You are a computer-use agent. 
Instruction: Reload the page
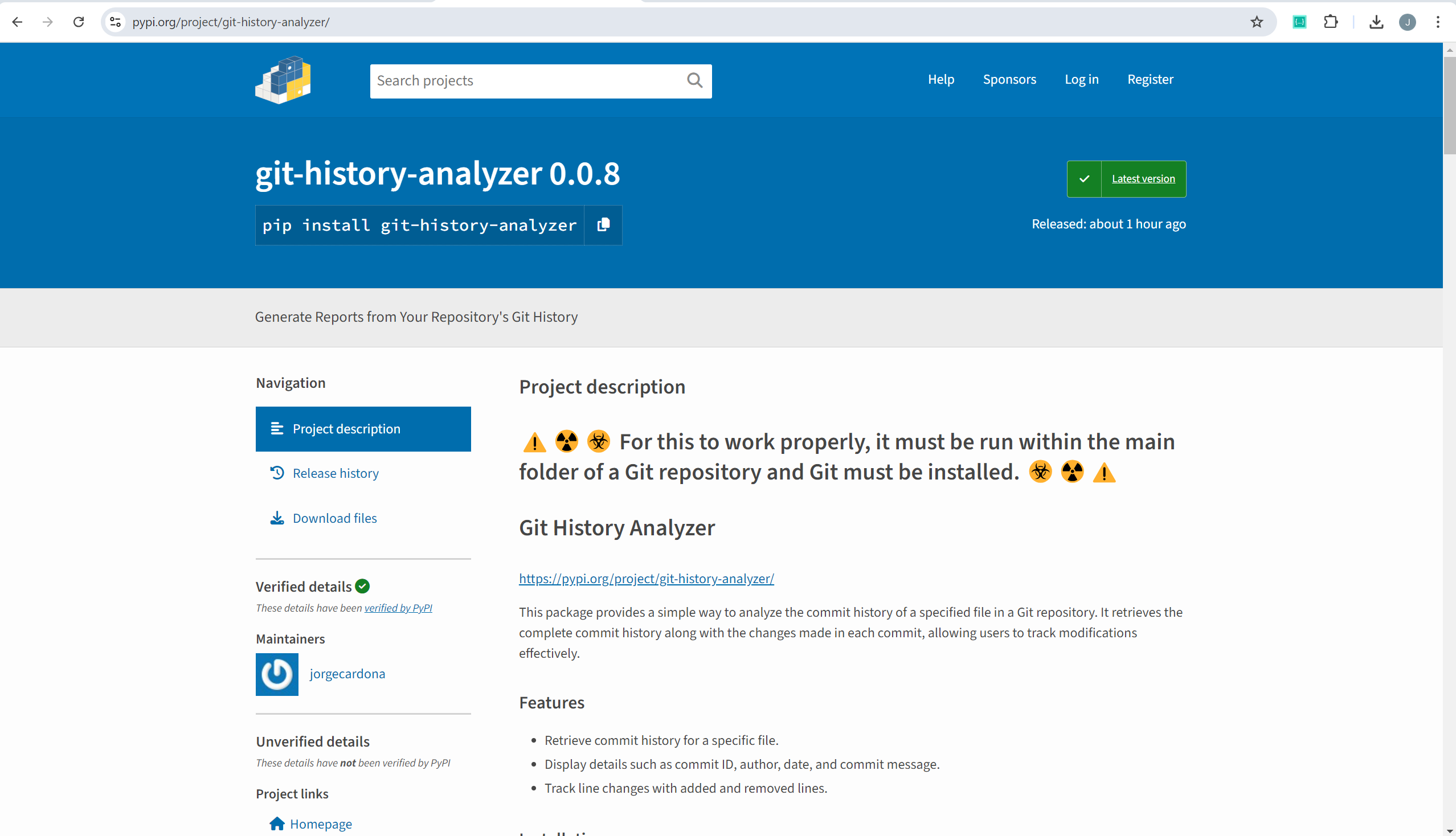[x=79, y=22]
